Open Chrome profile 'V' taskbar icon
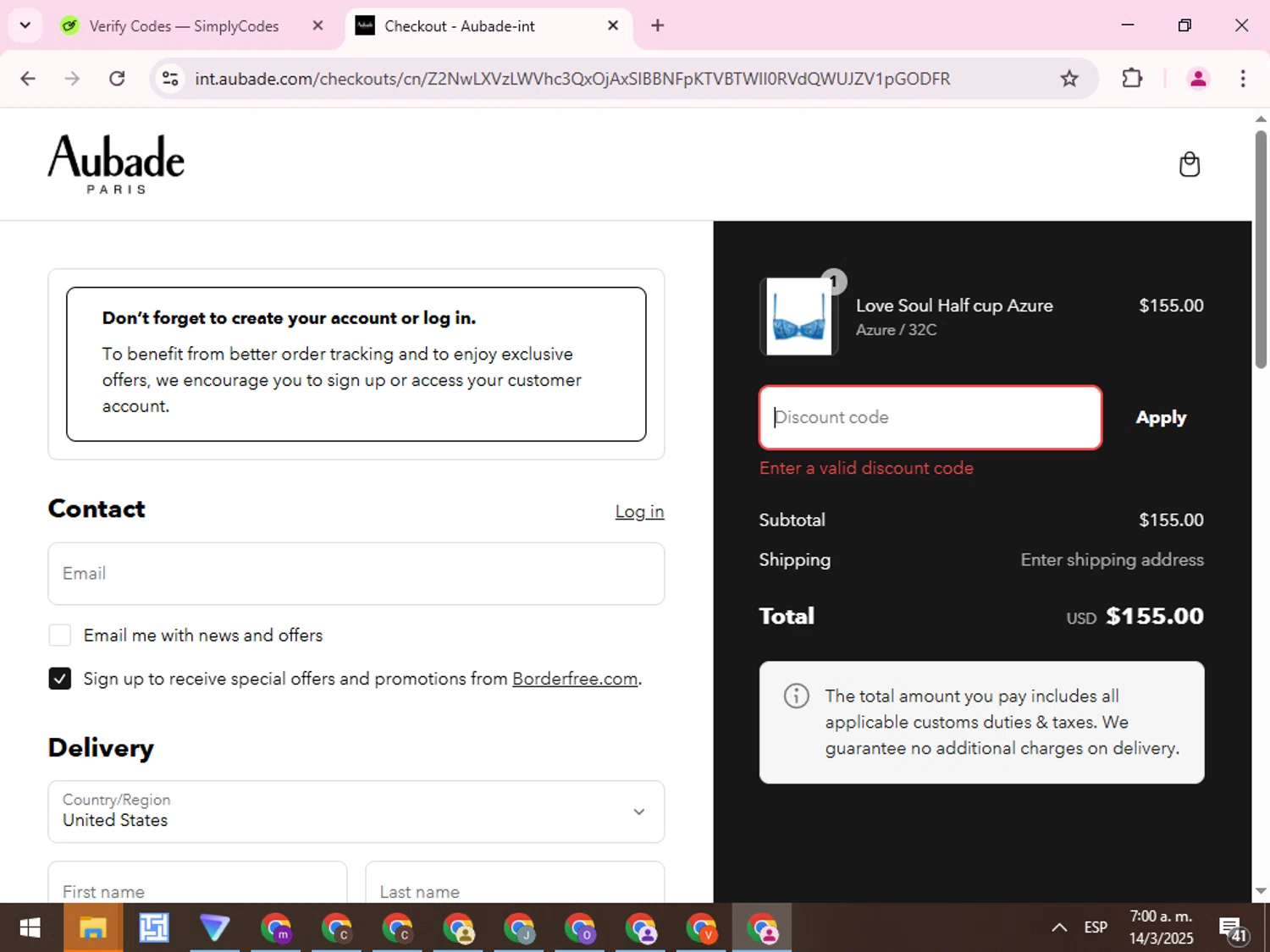 [702, 928]
